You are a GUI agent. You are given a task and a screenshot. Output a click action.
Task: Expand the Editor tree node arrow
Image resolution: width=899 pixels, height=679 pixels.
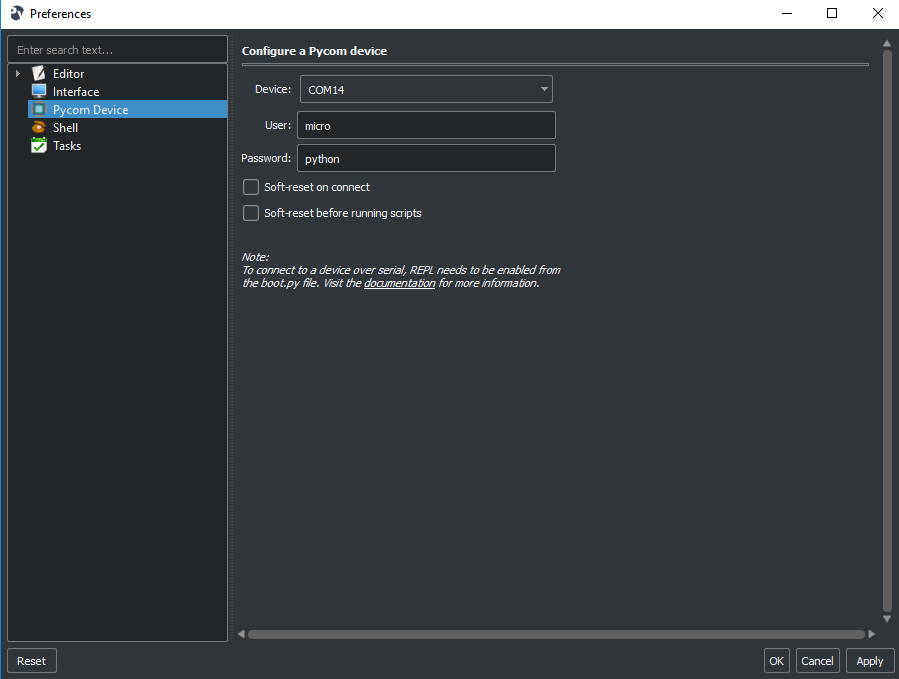(18, 73)
